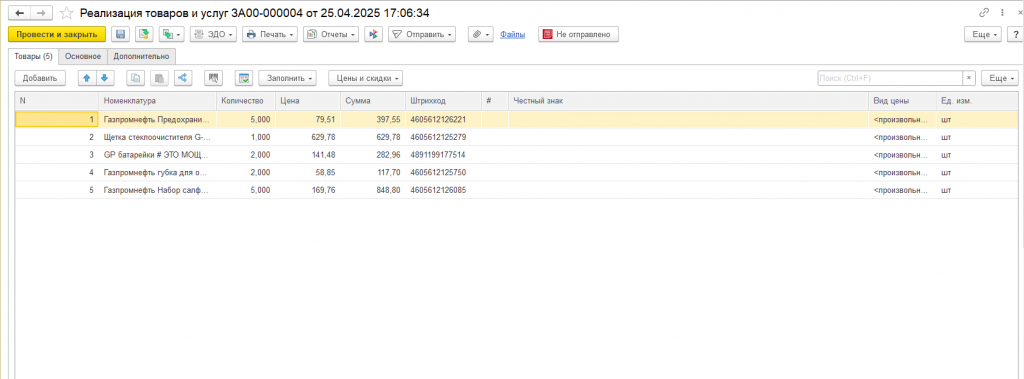This screenshot has height=379, width=1024.
Task: Switch to the Дополнительно tab
Action: 142,56
